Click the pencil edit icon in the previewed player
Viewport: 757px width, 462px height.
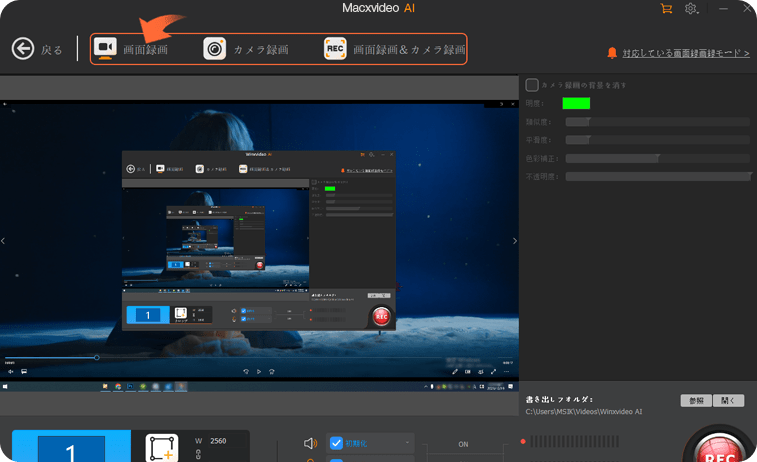(455, 372)
